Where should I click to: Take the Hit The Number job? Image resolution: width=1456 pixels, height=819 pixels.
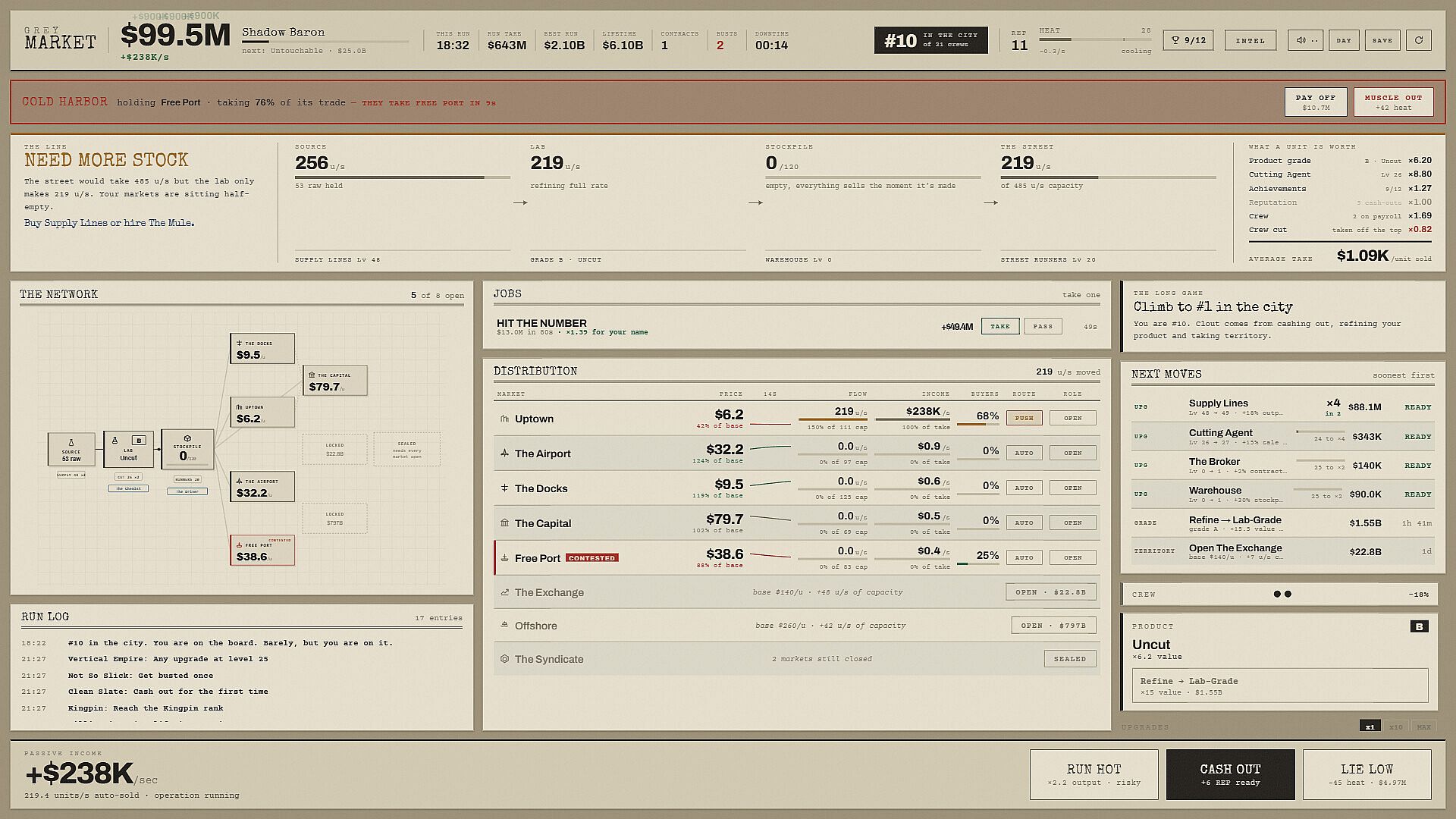tap(999, 326)
